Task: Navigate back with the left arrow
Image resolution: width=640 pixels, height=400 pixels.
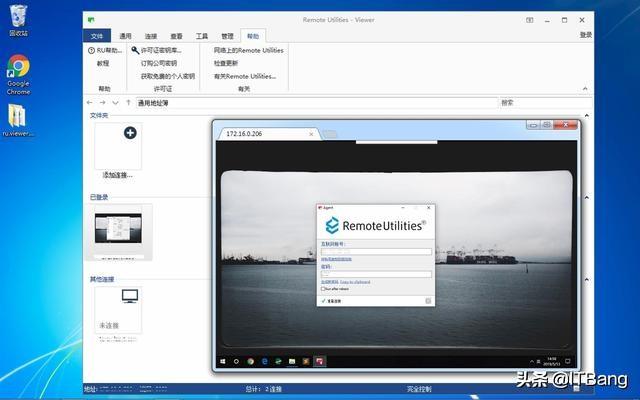Action: pos(89,103)
